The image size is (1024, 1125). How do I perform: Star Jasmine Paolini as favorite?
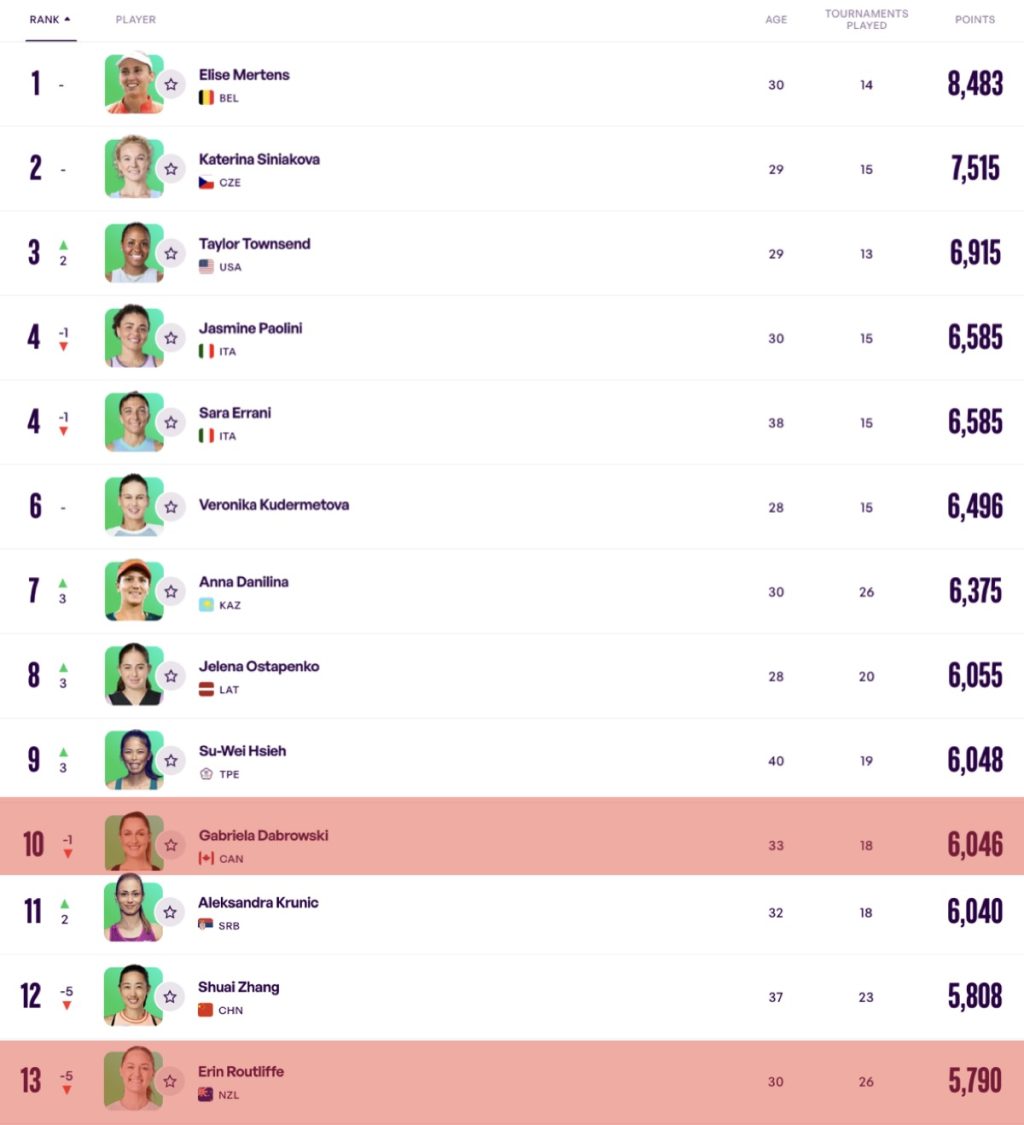[x=171, y=338]
